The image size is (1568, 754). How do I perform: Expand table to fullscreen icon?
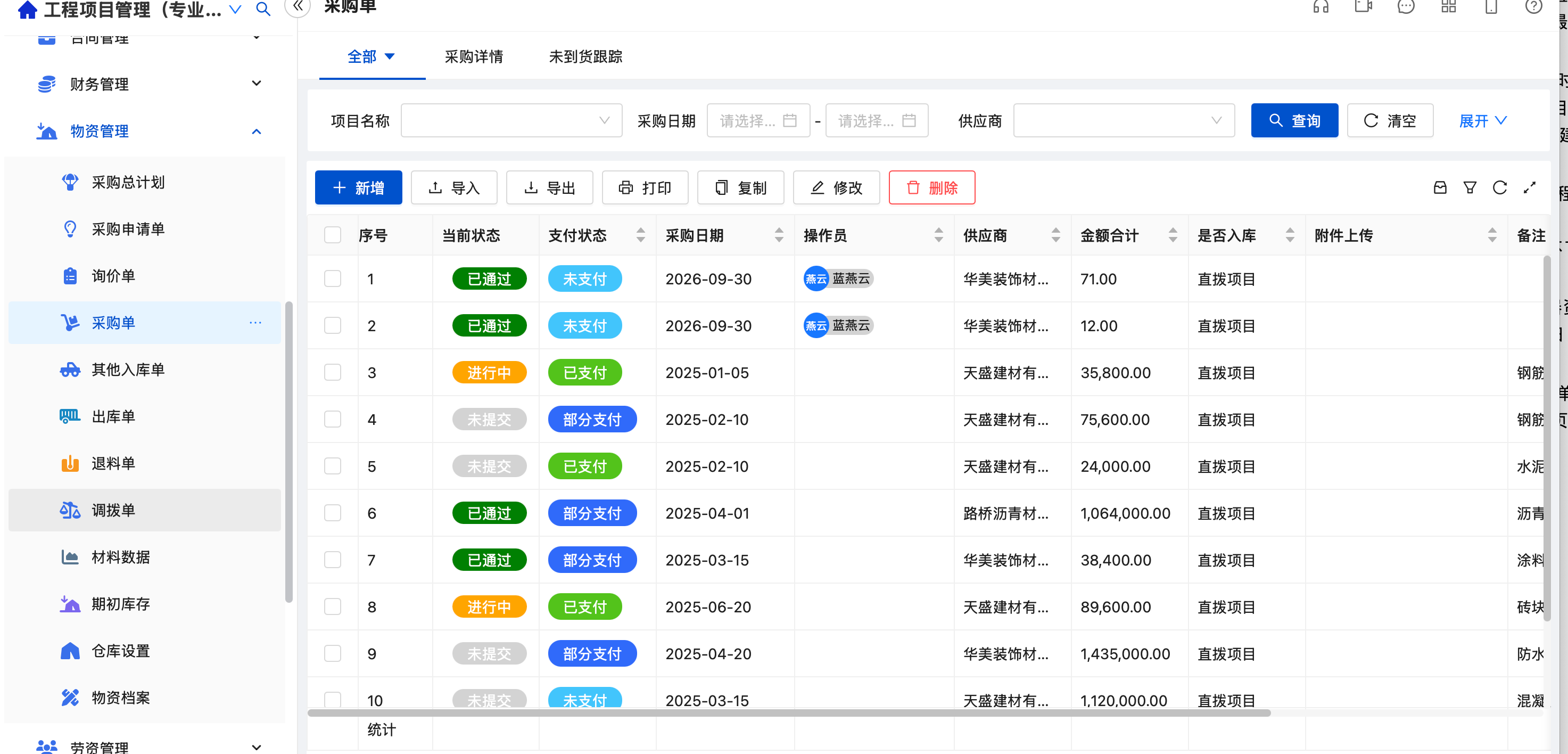1530,187
